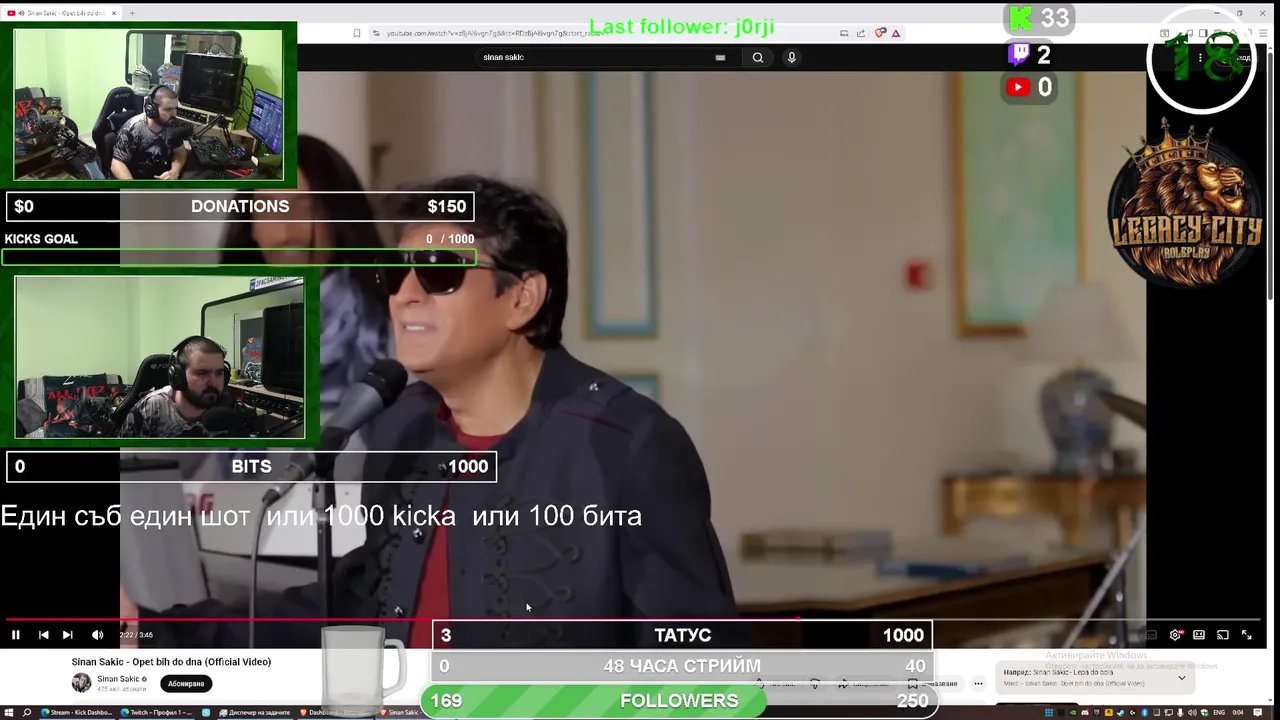Image resolution: width=1280 pixels, height=720 pixels.
Task: Click the taskbar clock 0:04
Action: coord(1238,713)
